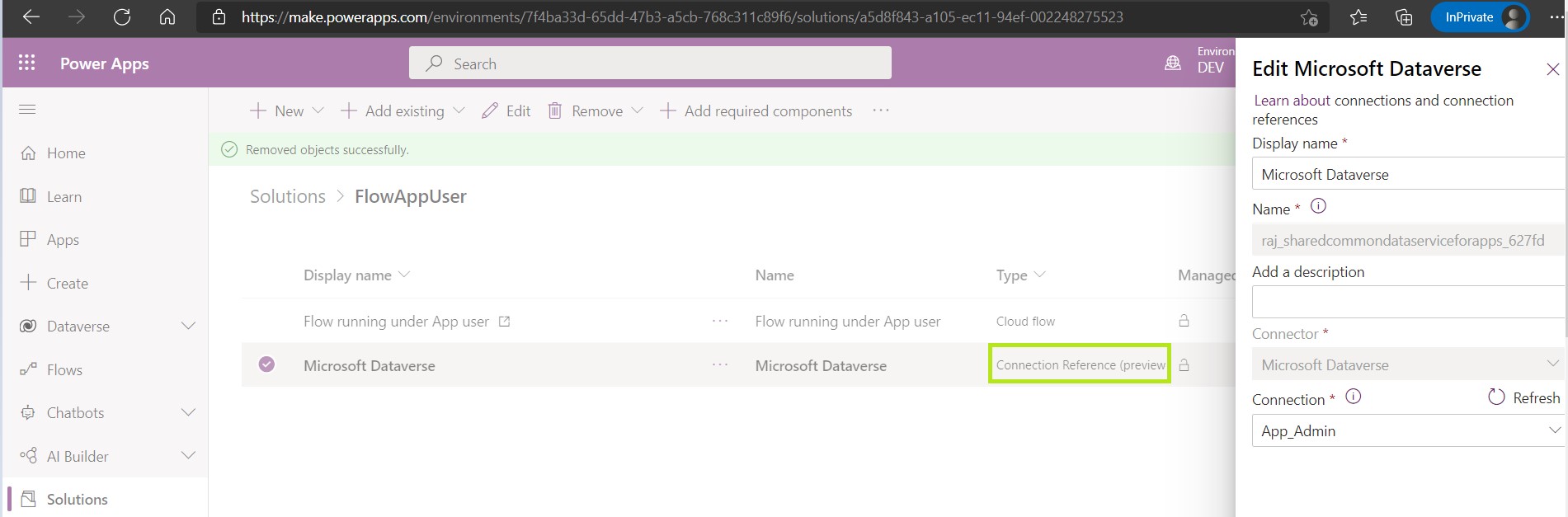This screenshot has width=1568, height=517.
Task: Click the Display name input field
Action: 1409,174
